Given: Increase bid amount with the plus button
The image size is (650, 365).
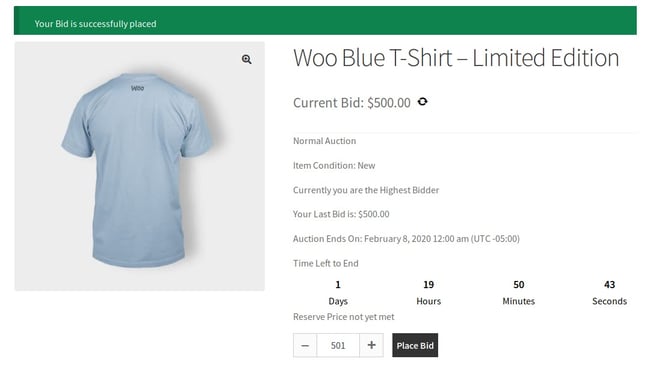Looking at the screenshot, I should [x=371, y=345].
